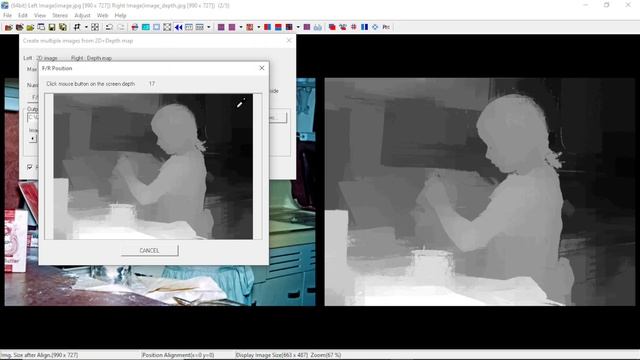Close the Create multiple images dialog
Image resolution: width=640 pixels, height=360 pixels.
[289, 40]
